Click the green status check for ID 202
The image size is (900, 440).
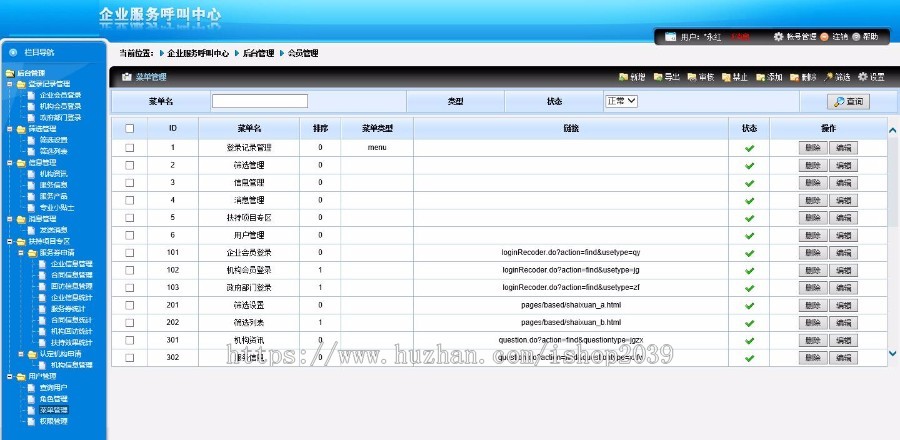[x=749, y=323]
